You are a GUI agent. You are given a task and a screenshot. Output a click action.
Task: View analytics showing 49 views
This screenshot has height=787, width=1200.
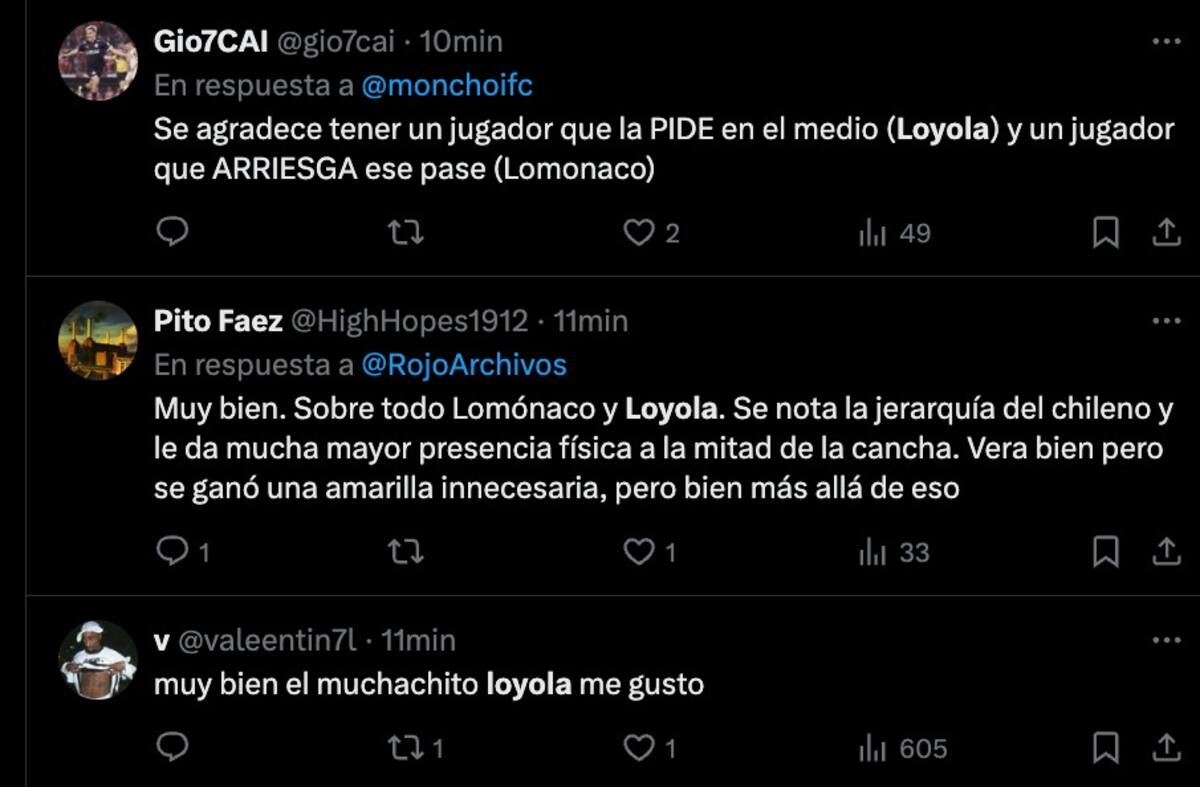point(894,233)
